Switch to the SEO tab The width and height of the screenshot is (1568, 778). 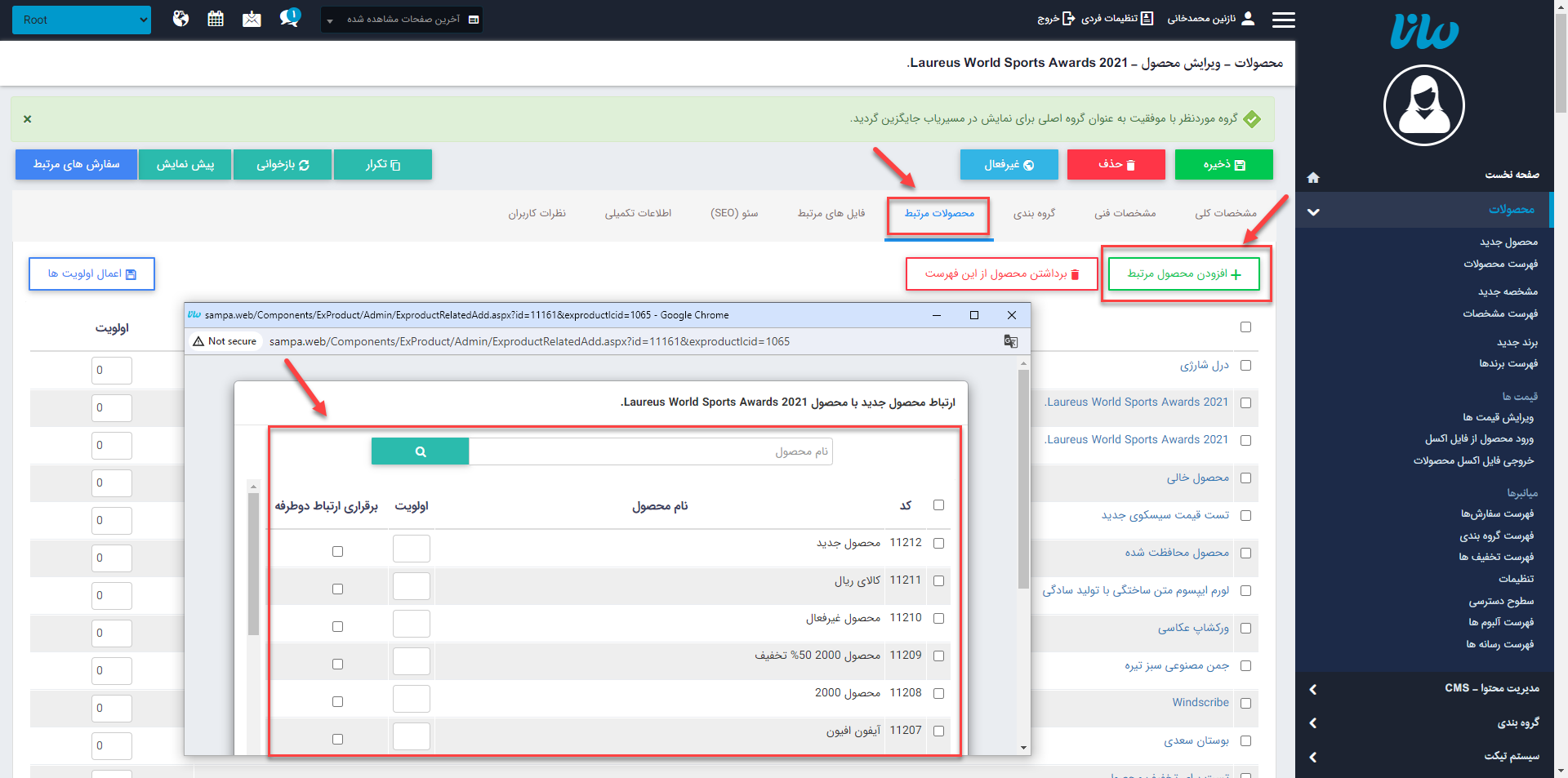(x=734, y=213)
